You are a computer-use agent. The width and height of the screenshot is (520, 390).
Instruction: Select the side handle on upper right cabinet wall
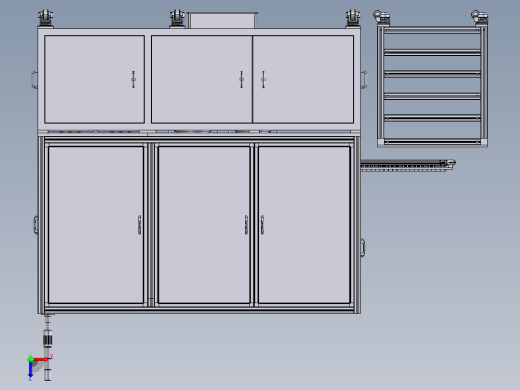[364, 80]
